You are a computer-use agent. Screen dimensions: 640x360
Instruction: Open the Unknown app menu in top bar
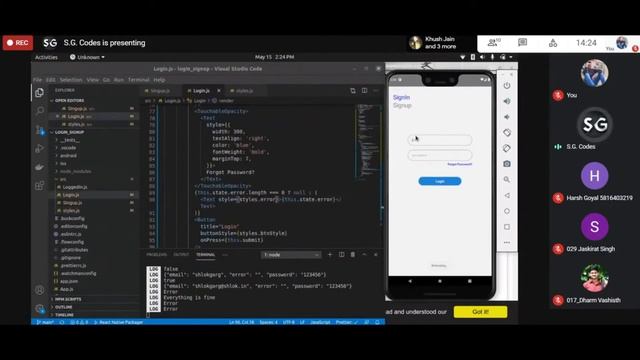tap(87, 57)
